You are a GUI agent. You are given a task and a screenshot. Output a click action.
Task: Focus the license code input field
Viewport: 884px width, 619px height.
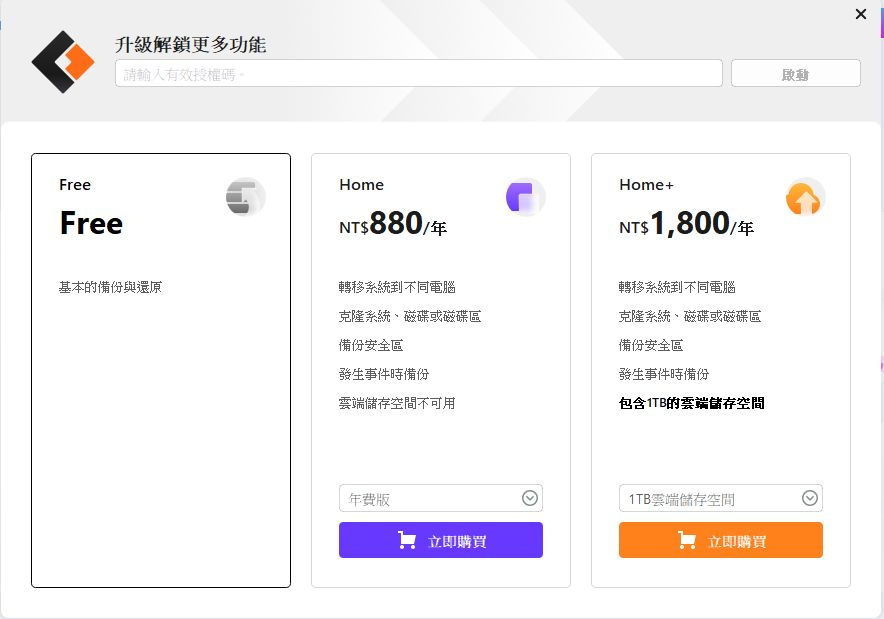[418, 73]
